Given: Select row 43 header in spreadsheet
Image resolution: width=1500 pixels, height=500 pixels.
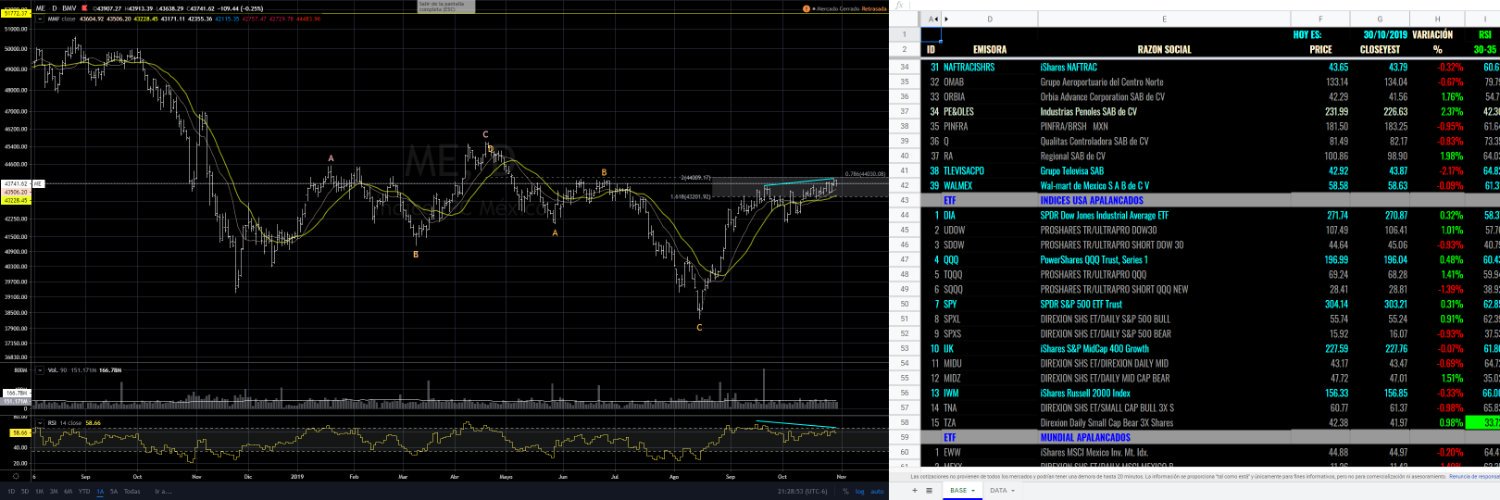Looking at the screenshot, I should coord(904,201).
